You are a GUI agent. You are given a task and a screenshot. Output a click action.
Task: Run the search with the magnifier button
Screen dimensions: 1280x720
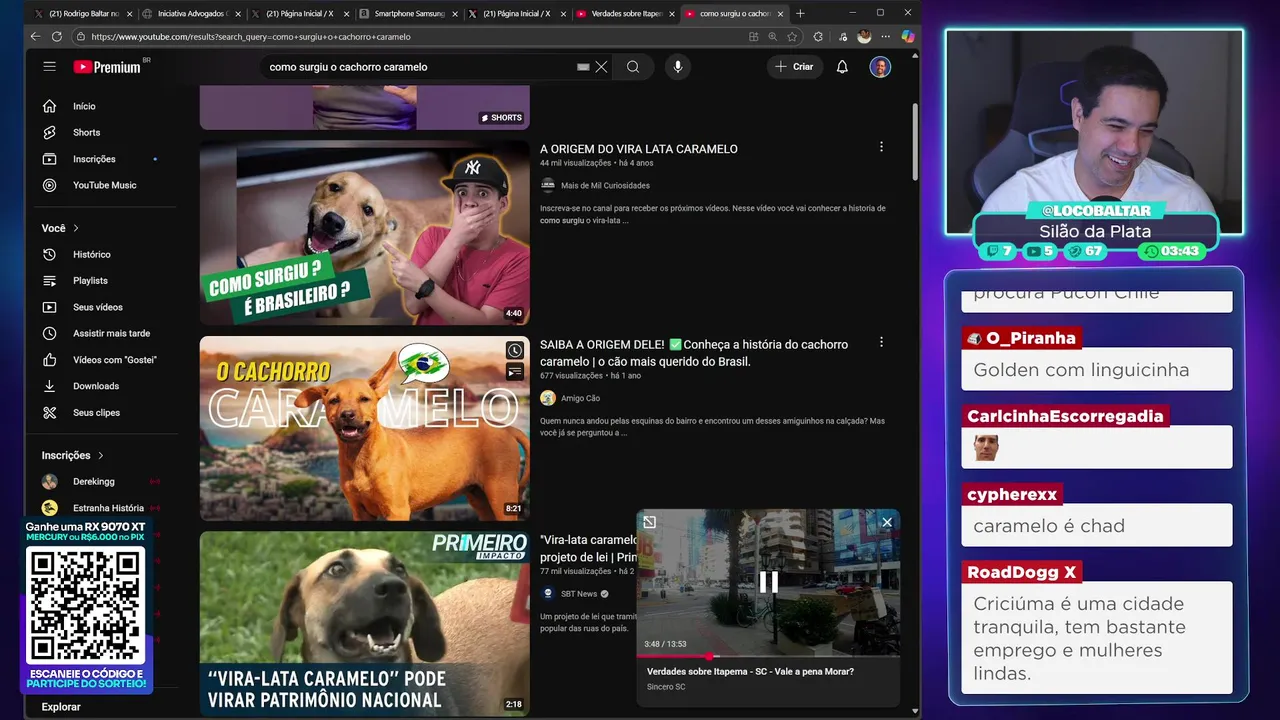click(633, 67)
